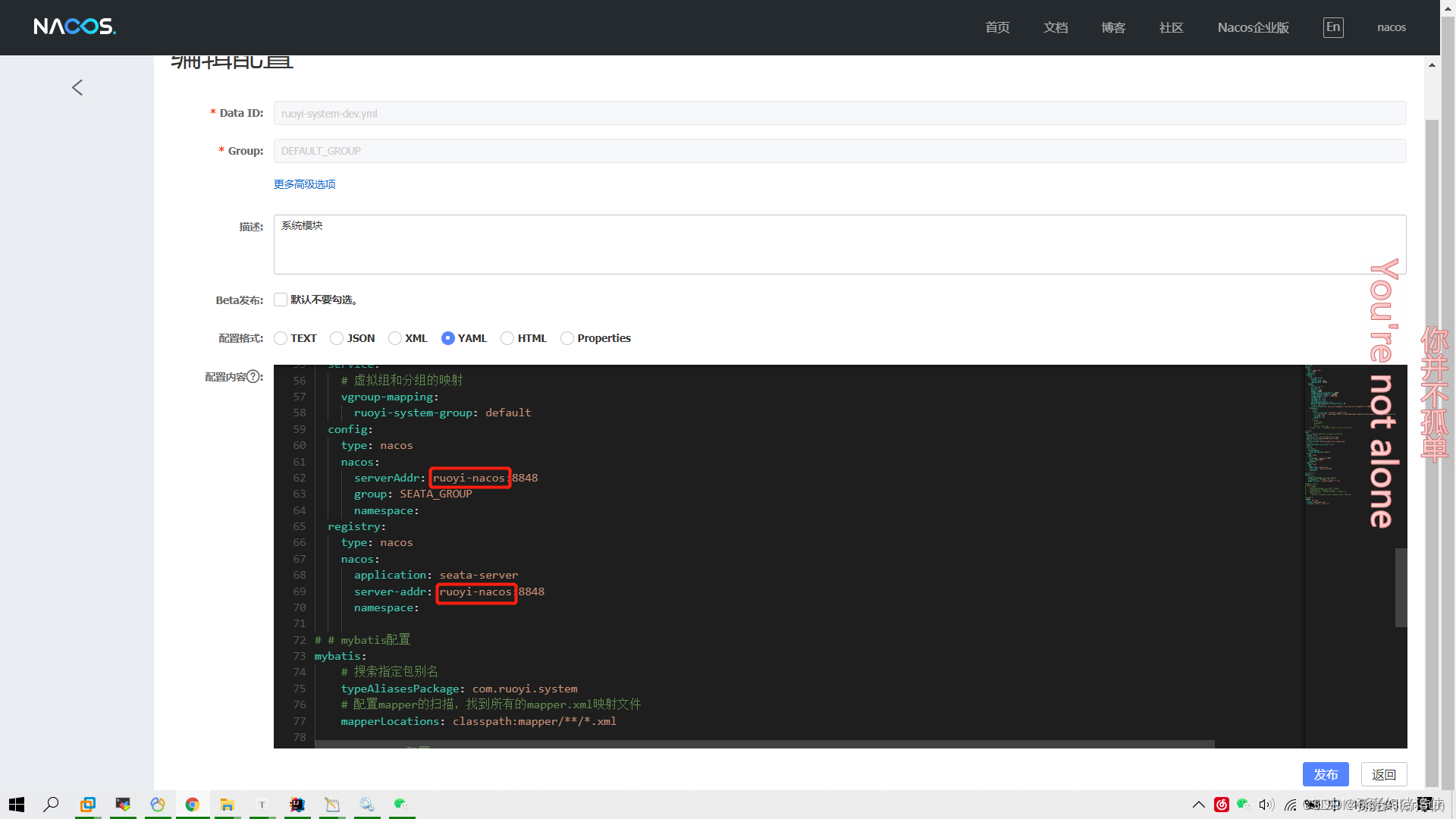Select Properties config format
The image size is (1456, 819).
566,338
